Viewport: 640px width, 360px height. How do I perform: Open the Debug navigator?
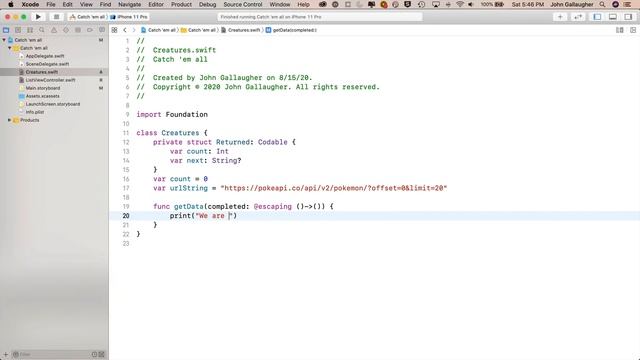(78, 30)
